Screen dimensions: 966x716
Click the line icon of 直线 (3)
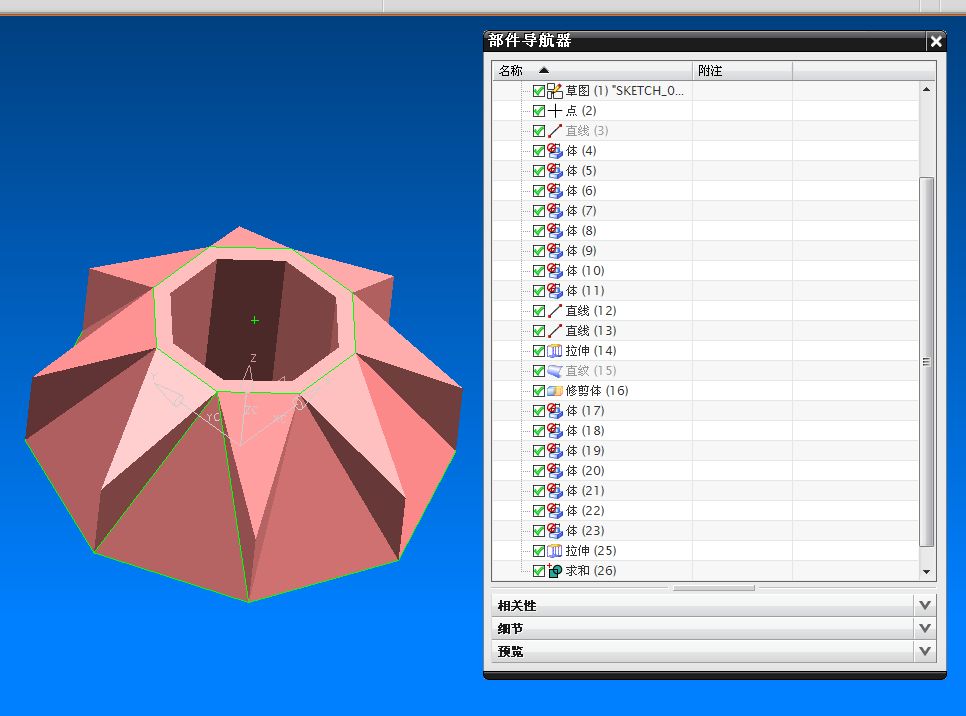pos(554,131)
